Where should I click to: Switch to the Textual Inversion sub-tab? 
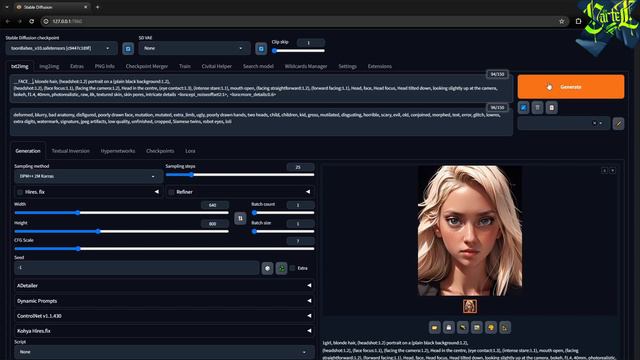pyautogui.click(x=71, y=151)
